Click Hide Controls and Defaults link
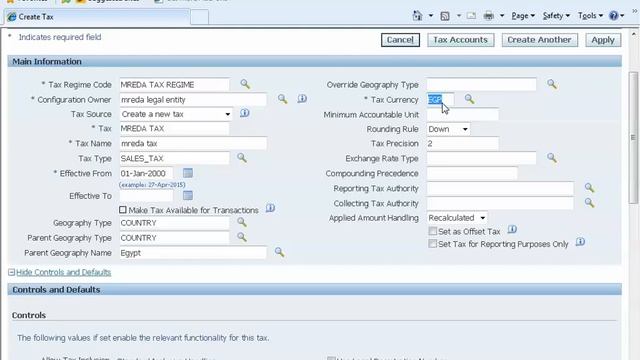 tap(64, 272)
